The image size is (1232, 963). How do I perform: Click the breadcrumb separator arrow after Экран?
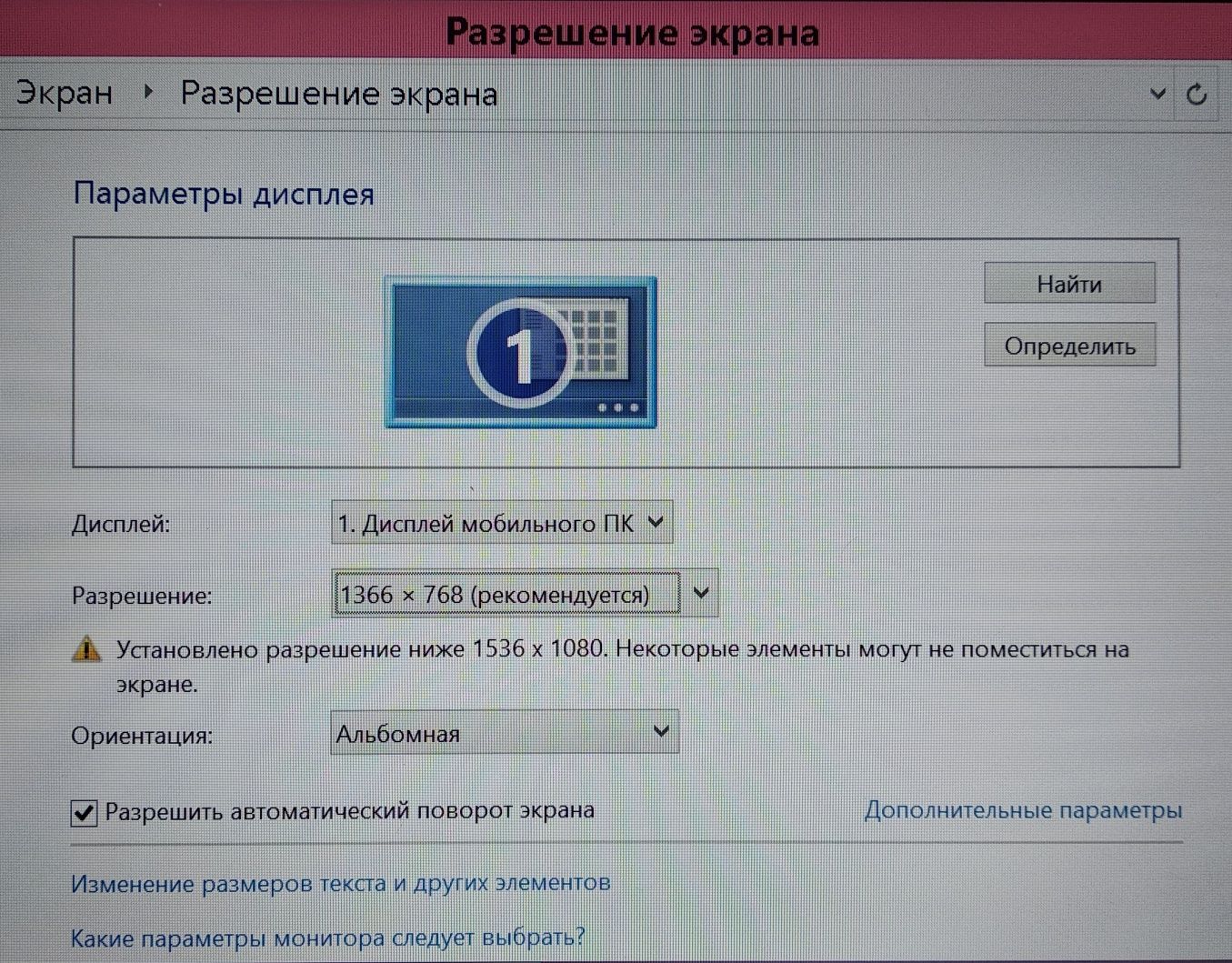pyautogui.click(x=148, y=92)
